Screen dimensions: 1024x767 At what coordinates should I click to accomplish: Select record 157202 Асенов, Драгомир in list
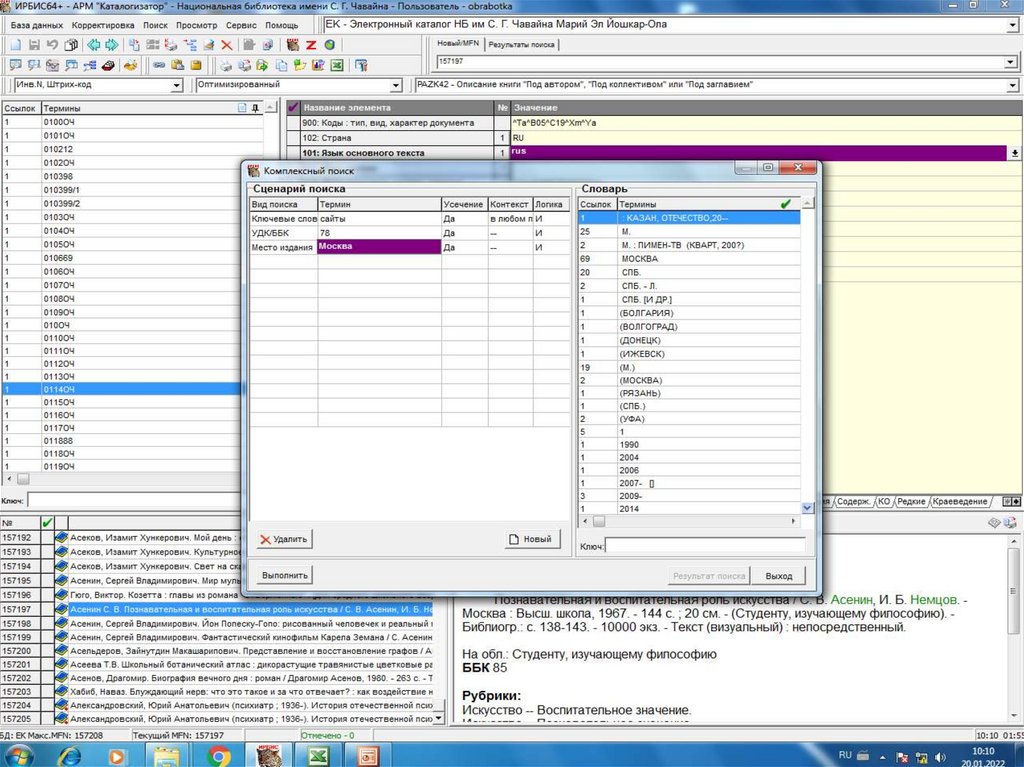pos(217,678)
